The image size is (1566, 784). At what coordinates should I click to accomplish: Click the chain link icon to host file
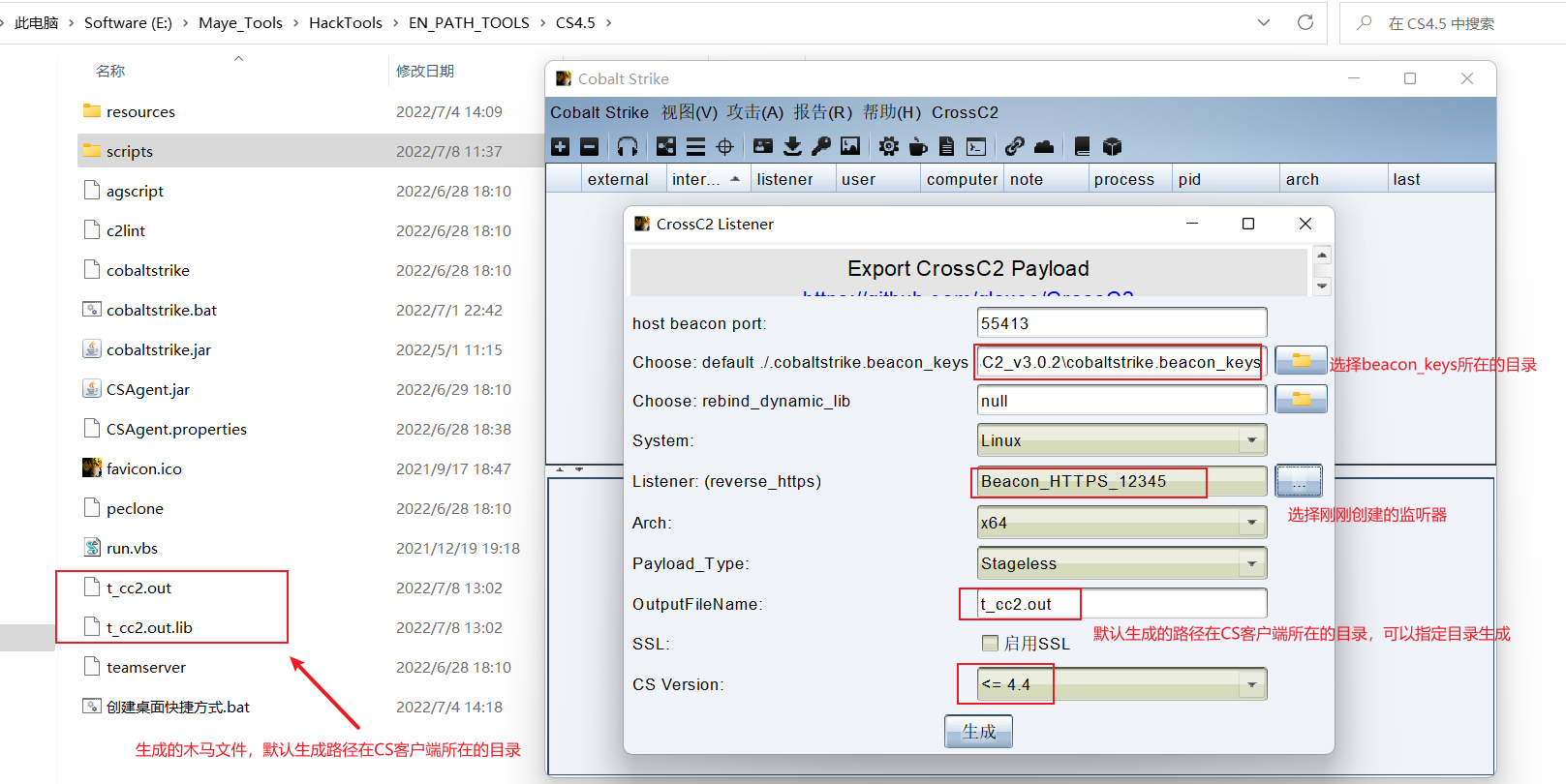click(x=1015, y=146)
